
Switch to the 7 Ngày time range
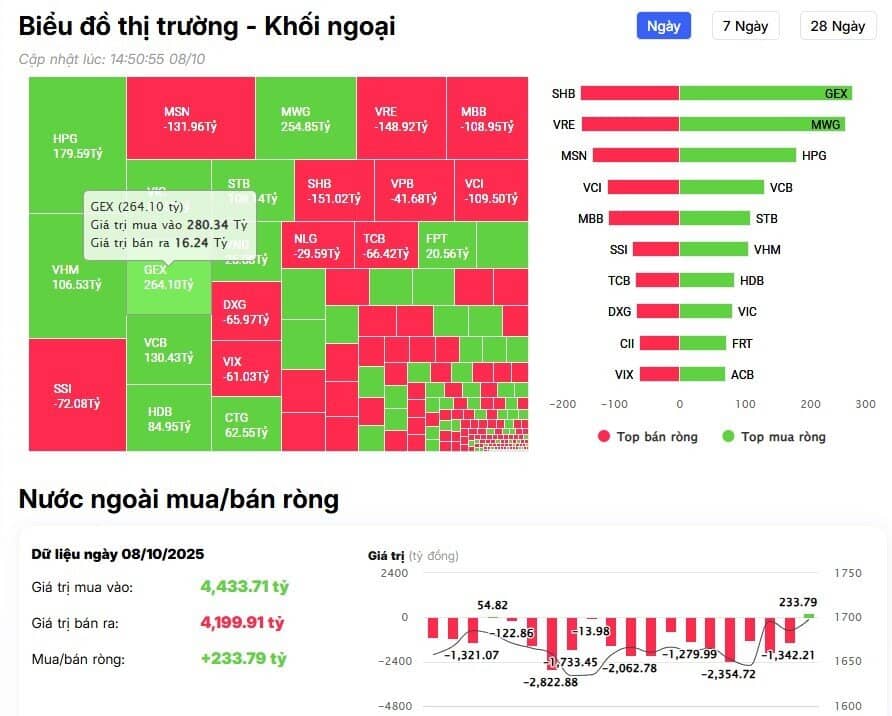pos(744,25)
